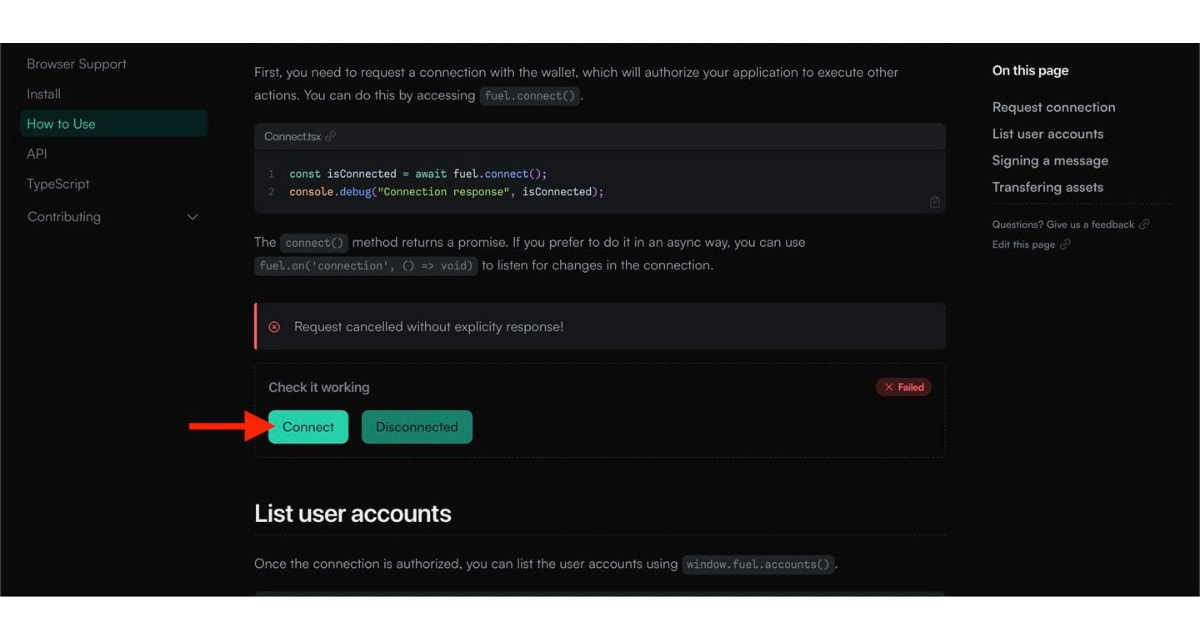
Task: Jump to Request connection section
Action: coord(1053,107)
